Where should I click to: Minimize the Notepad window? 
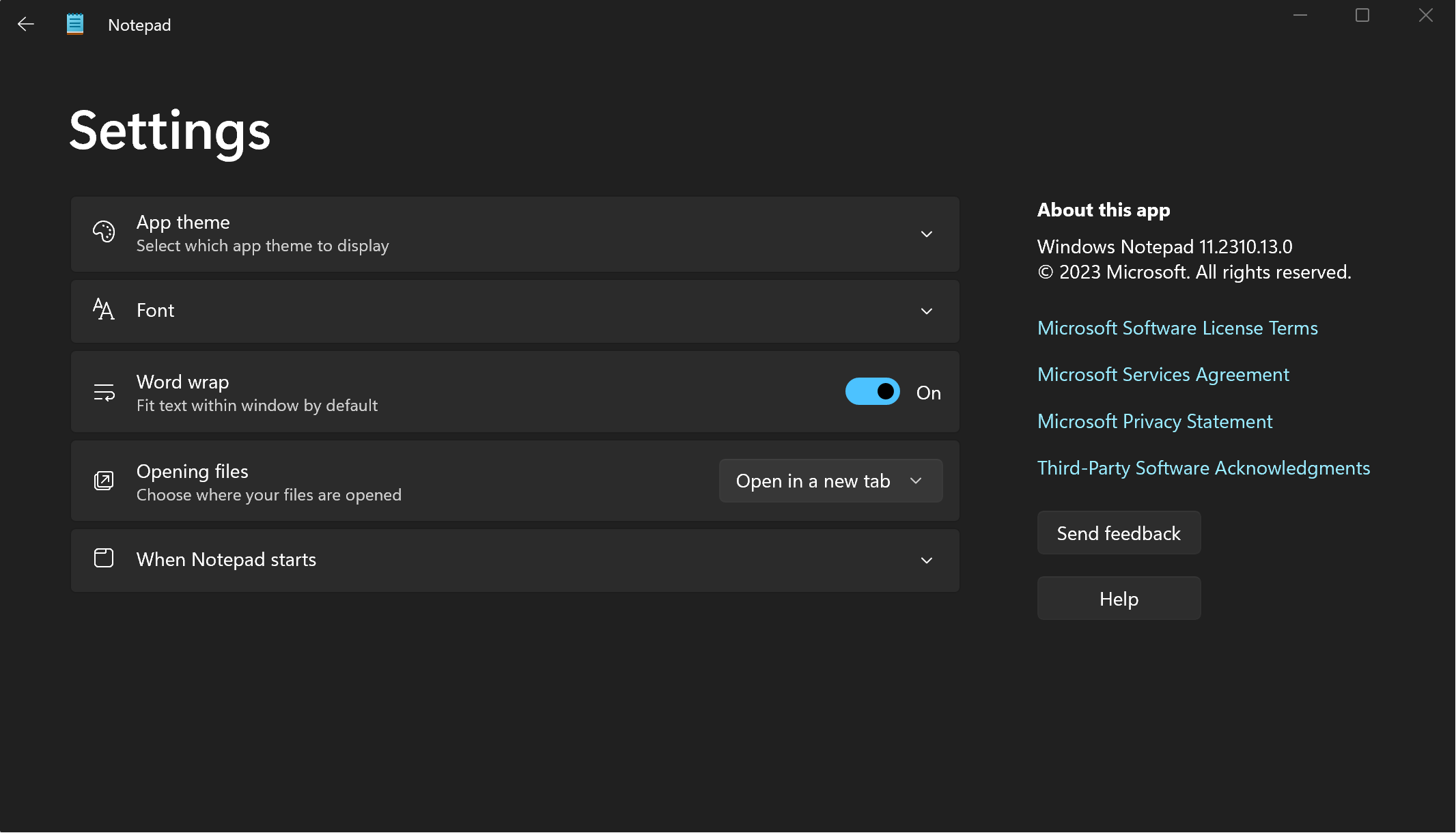click(1300, 15)
